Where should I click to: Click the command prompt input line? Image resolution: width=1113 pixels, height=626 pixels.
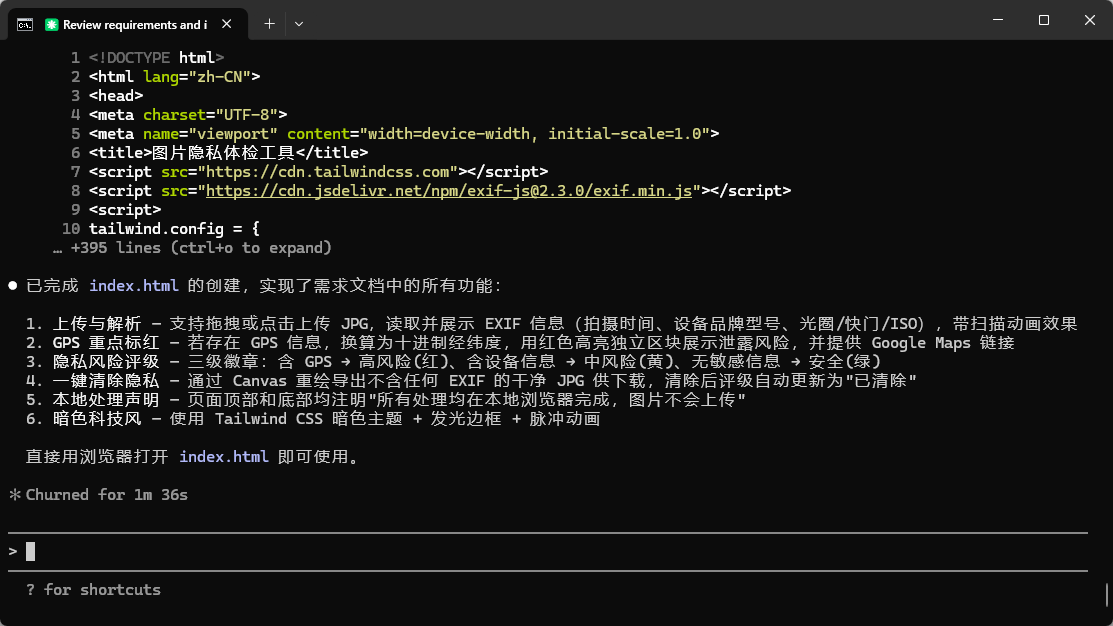[547, 551]
